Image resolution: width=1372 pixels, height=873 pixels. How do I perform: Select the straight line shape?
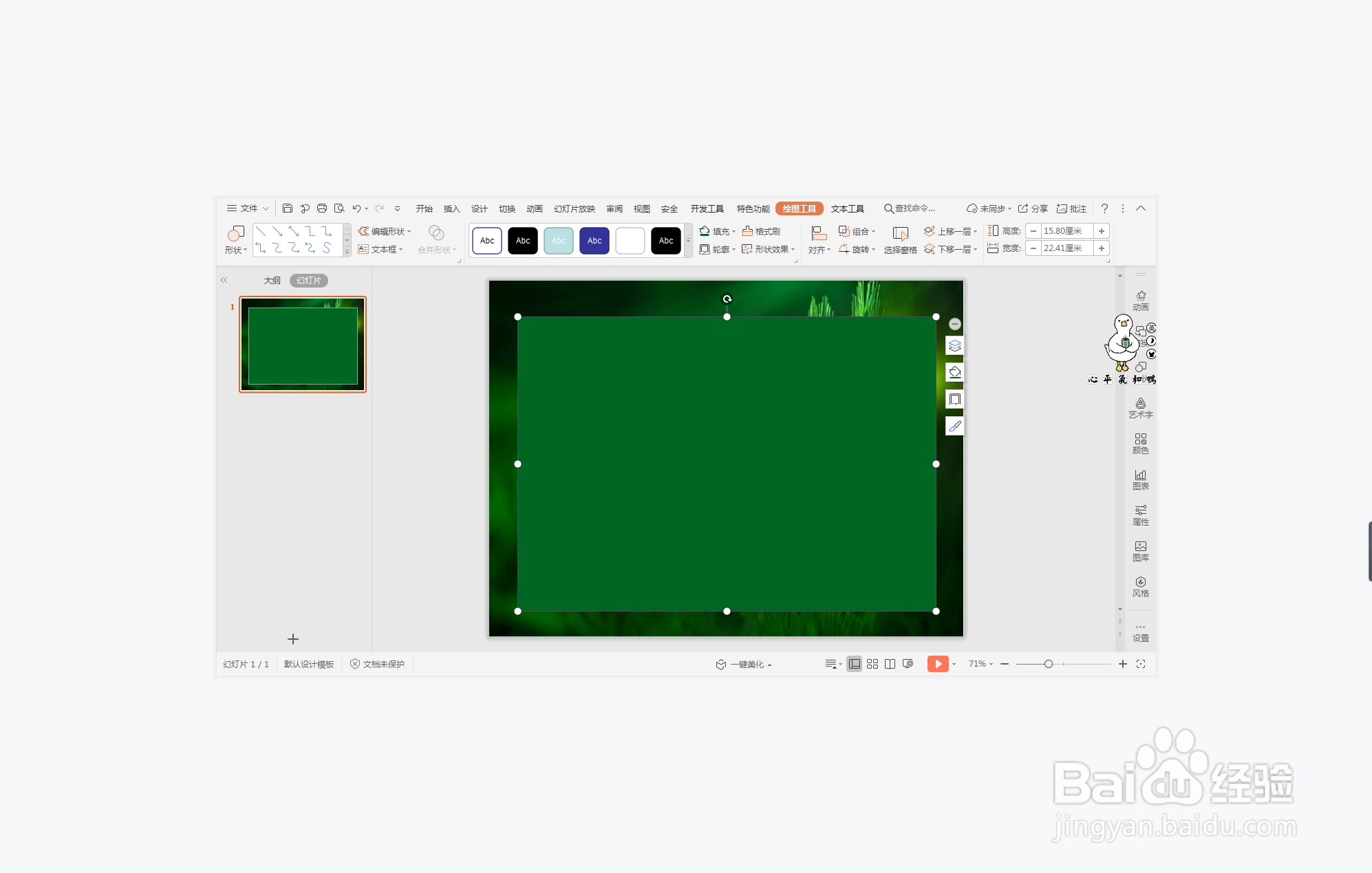[261, 231]
